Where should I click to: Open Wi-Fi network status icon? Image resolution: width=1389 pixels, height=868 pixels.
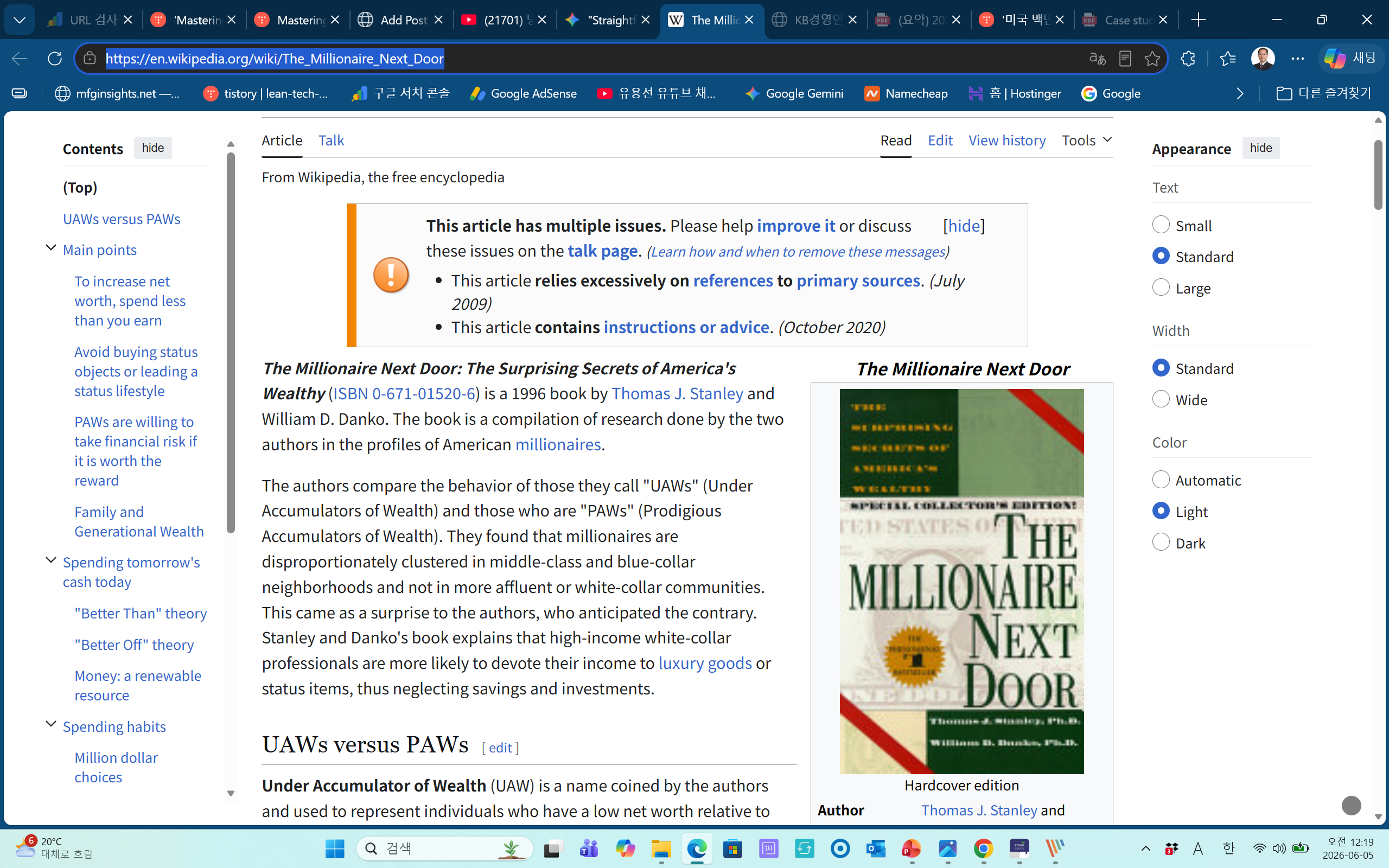click(x=1259, y=848)
